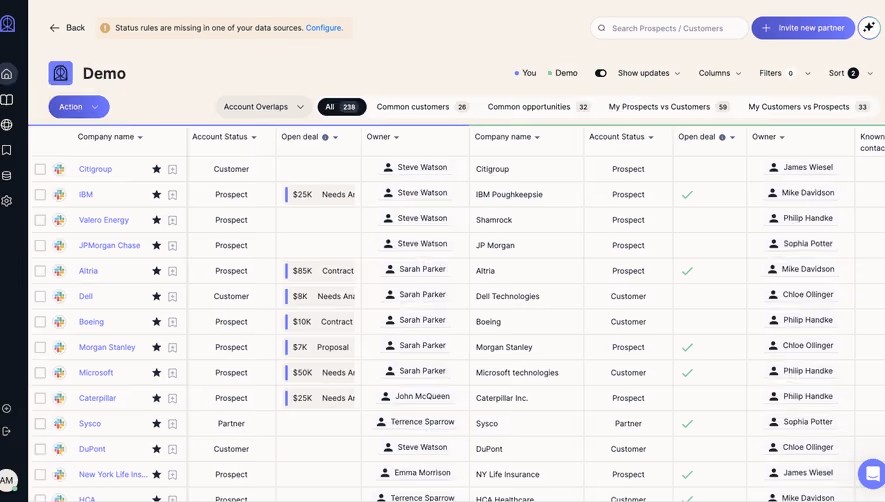Check the DuPont row checkbox
This screenshot has height=502, width=885.
(40, 449)
